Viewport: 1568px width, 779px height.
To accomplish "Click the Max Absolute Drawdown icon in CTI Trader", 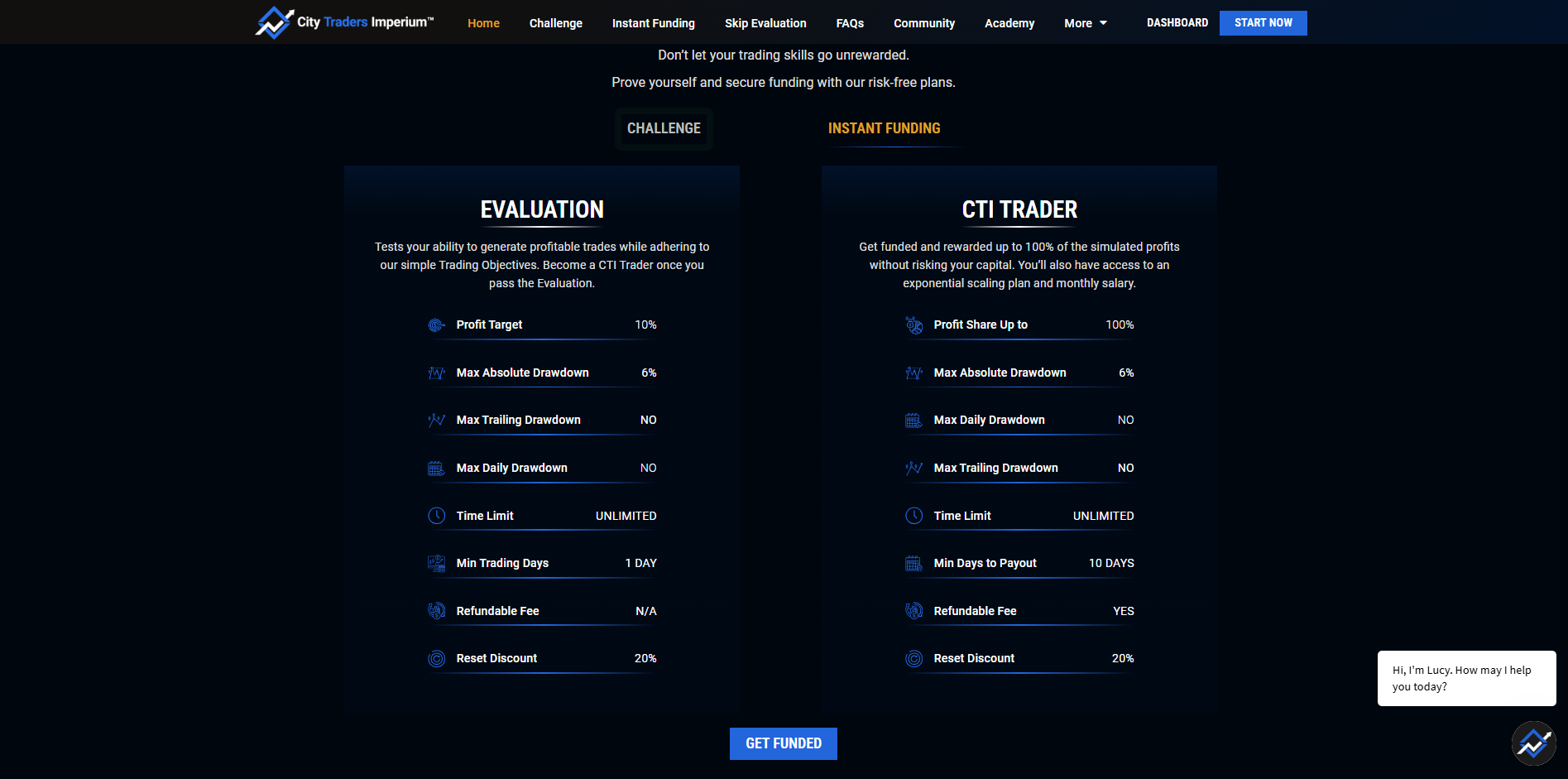I will tap(913, 373).
